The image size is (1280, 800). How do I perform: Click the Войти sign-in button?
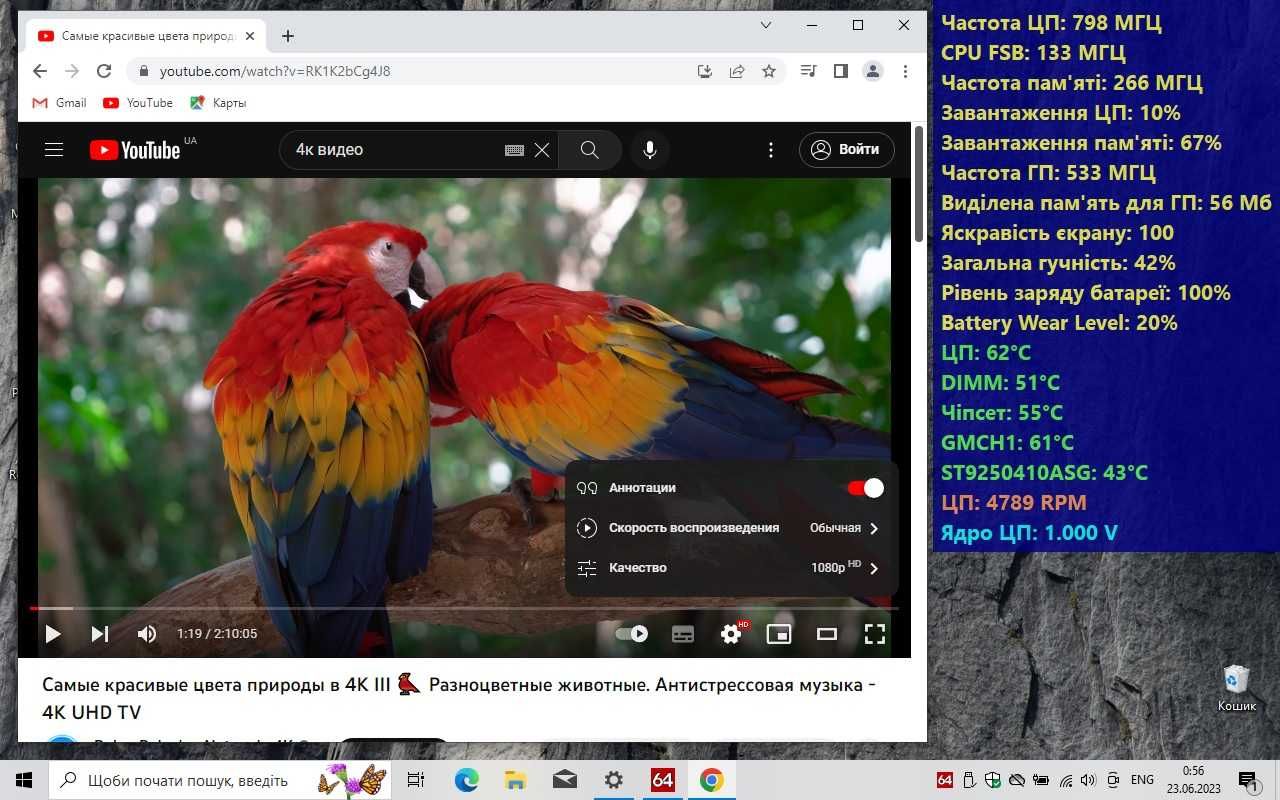846,150
